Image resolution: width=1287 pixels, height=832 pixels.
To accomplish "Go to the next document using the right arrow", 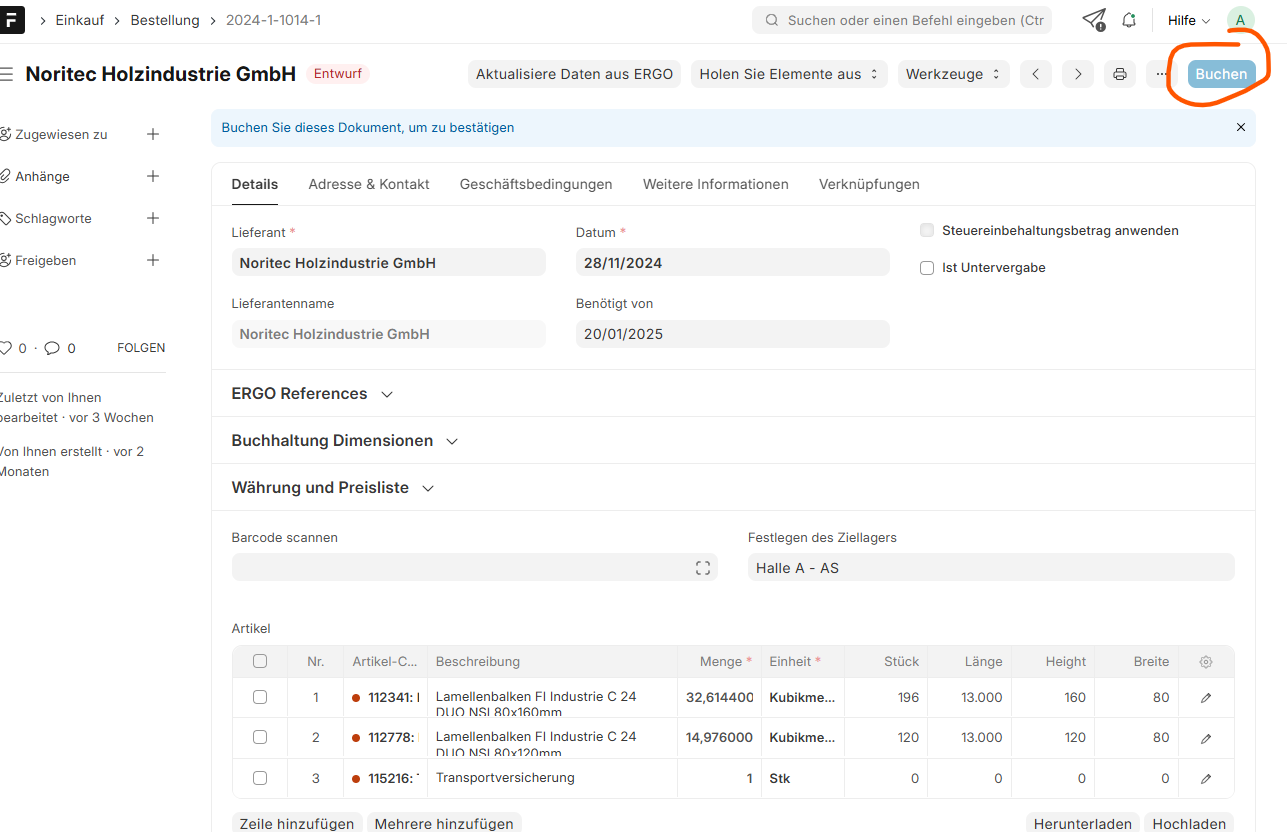I will click(x=1077, y=74).
